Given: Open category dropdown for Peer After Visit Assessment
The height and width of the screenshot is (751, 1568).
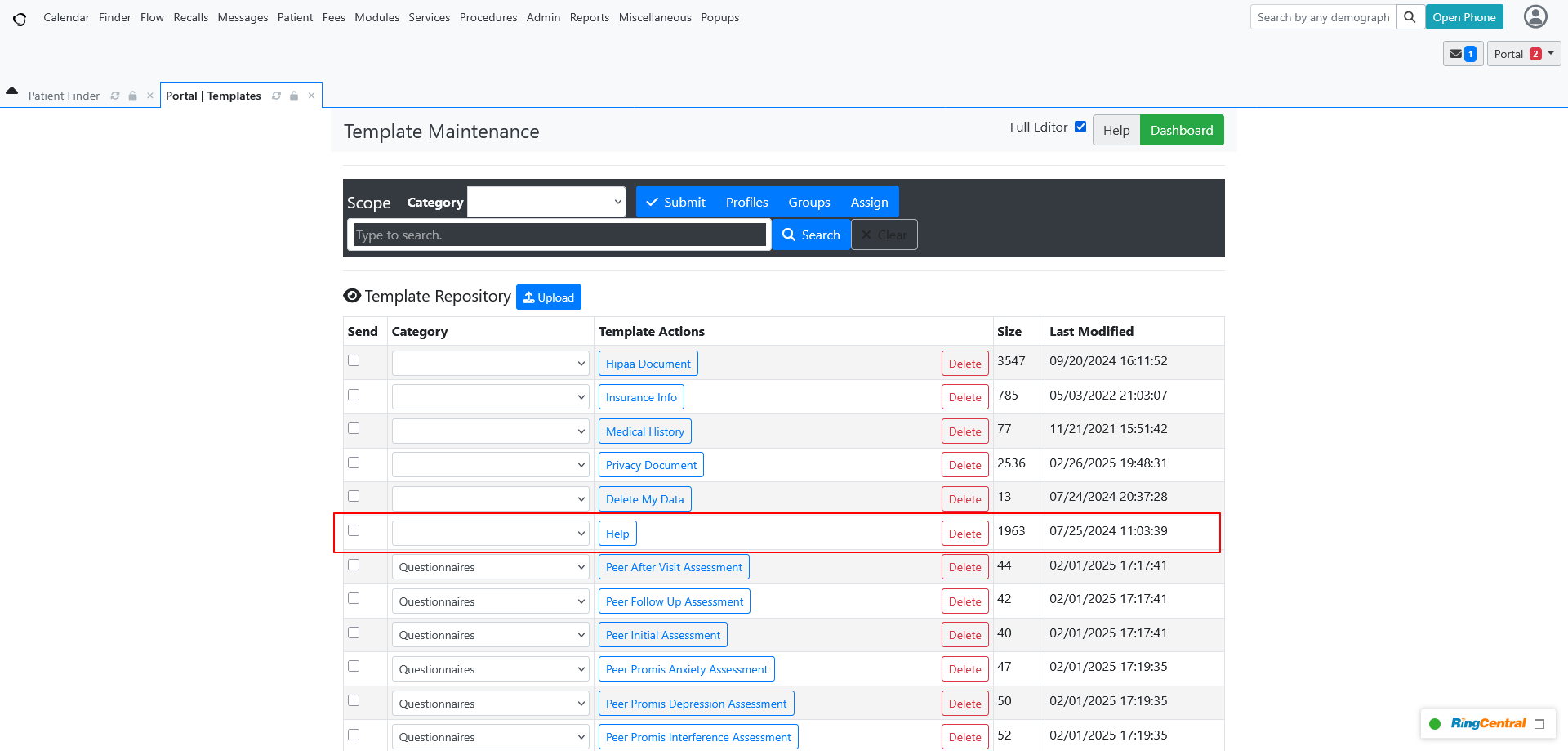Looking at the screenshot, I should click(491, 567).
